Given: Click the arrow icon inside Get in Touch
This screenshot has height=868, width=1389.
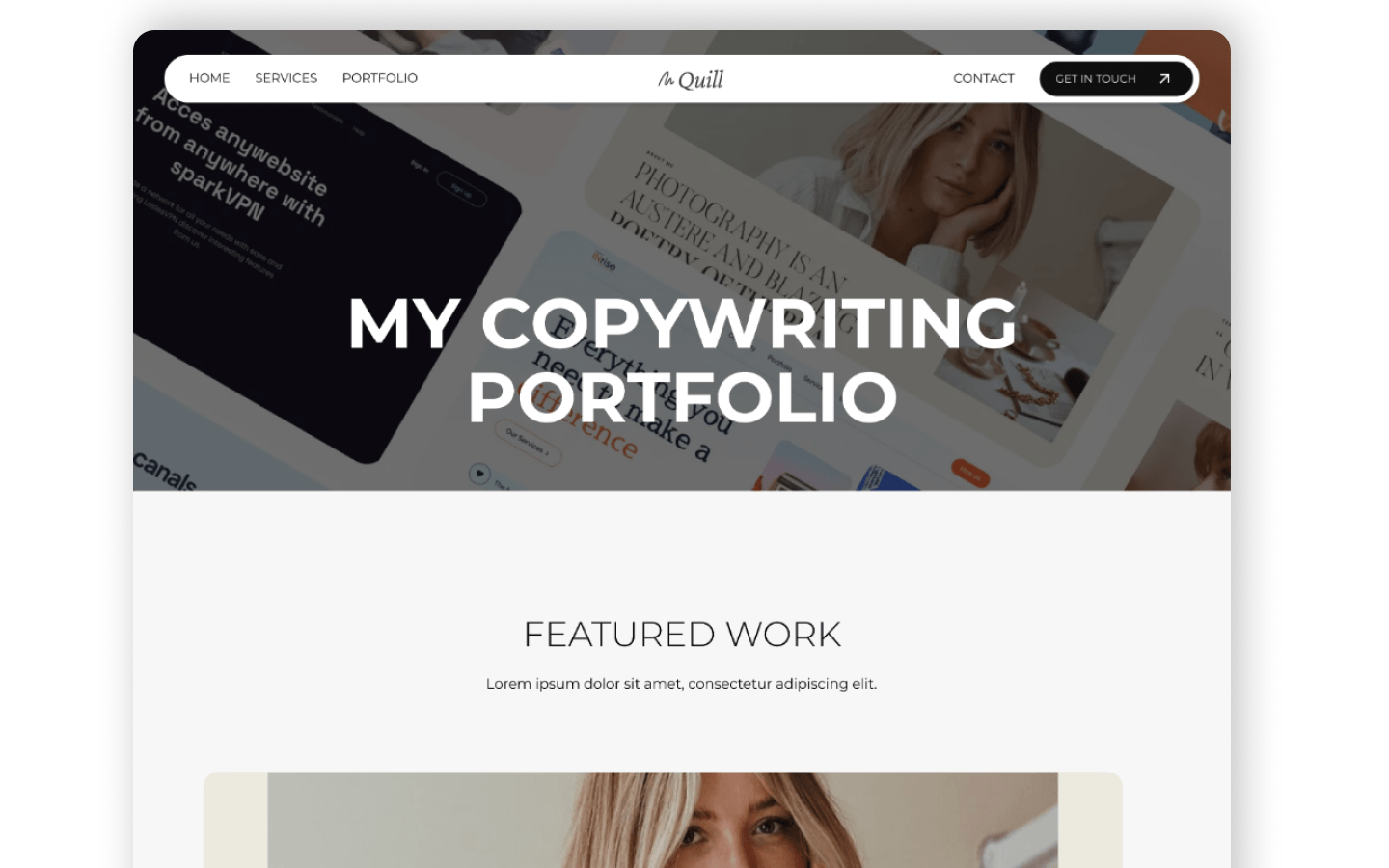Looking at the screenshot, I should click(x=1164, y=79).
